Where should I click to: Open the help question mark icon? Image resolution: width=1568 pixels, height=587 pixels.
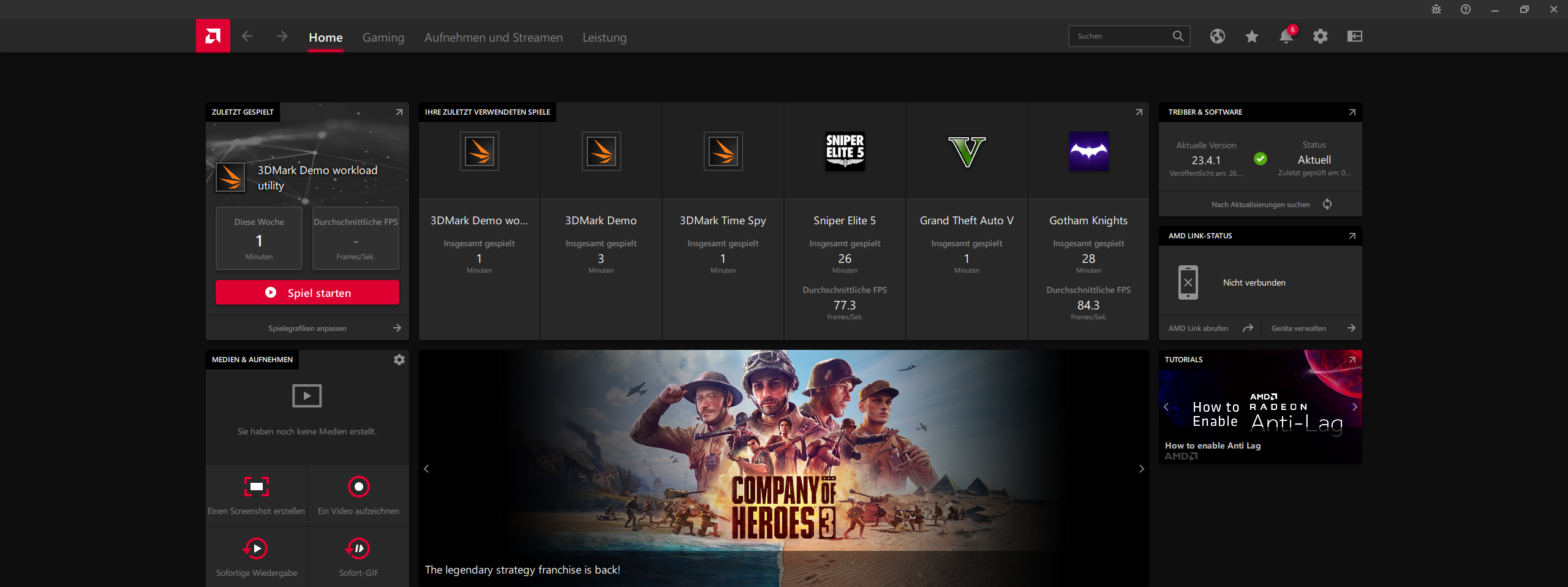click(1466, 9)
